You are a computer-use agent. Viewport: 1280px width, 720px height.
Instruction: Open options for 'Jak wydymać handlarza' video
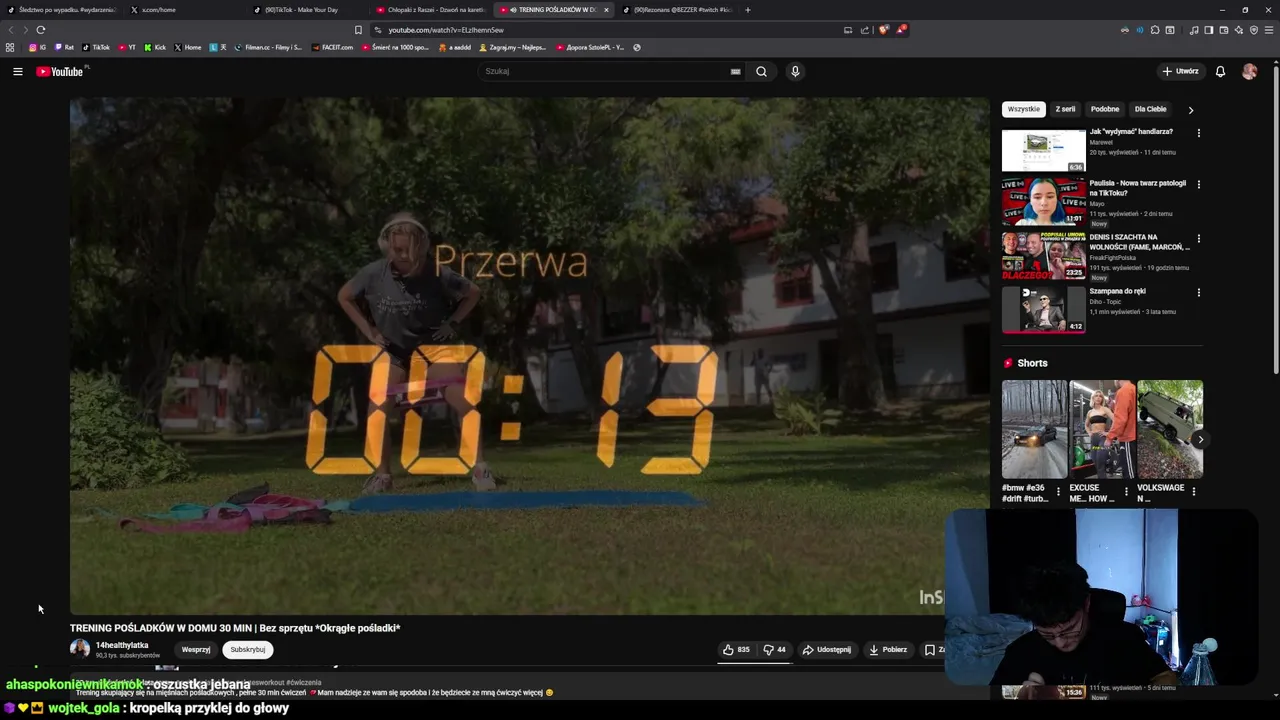pyautogui.click(x=1198, y=132)
